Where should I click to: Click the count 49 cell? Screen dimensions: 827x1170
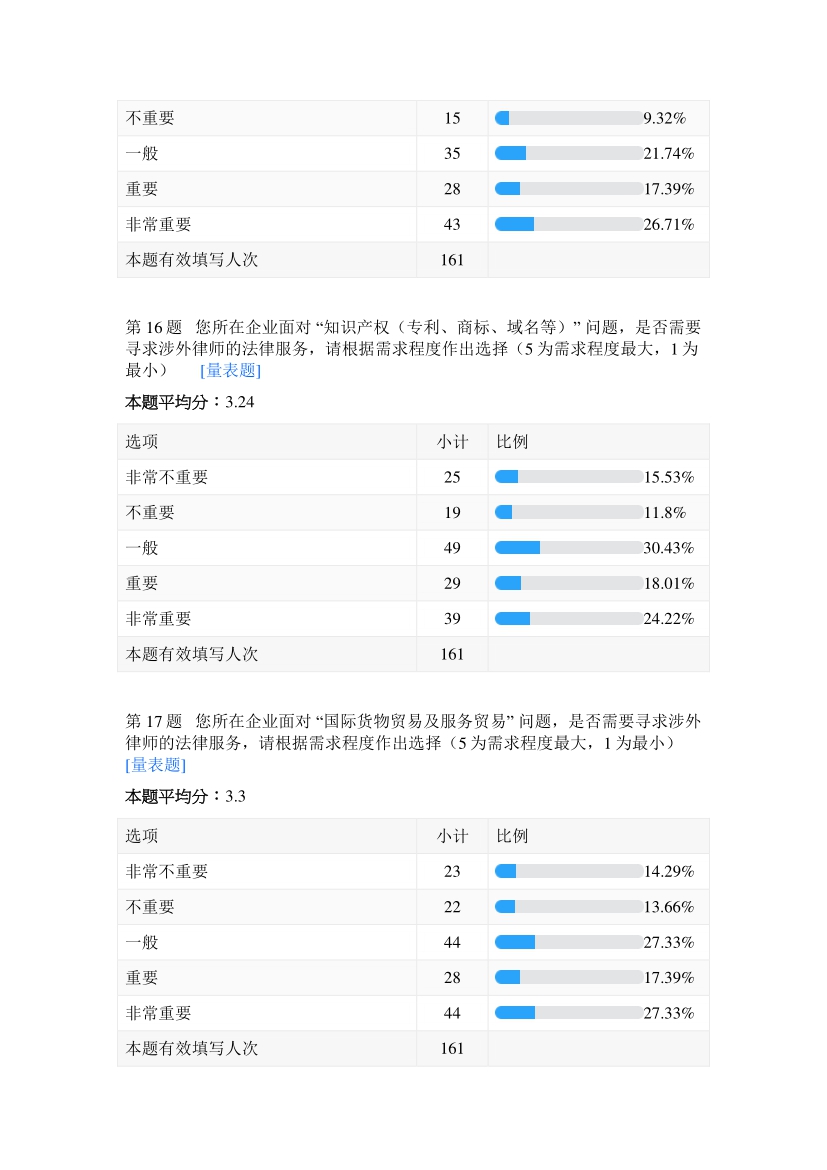coord(452,548)
